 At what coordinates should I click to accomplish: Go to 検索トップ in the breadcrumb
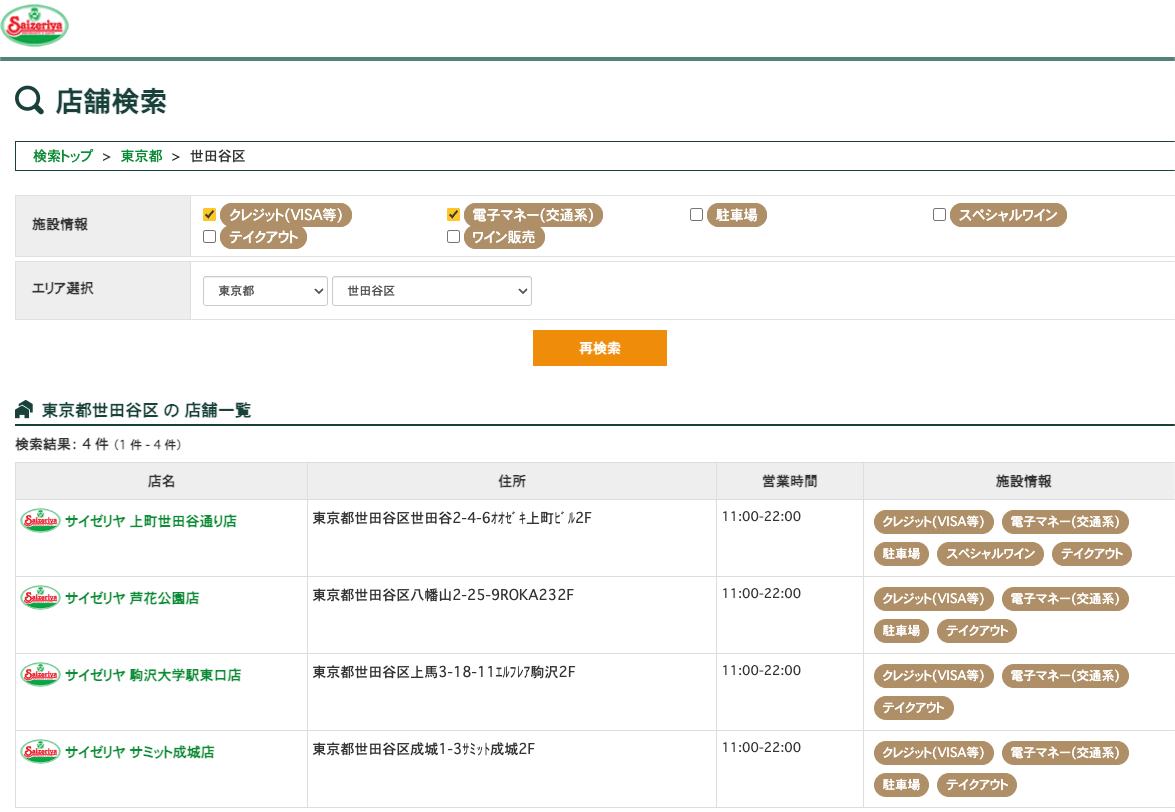[x=62, y=157]
